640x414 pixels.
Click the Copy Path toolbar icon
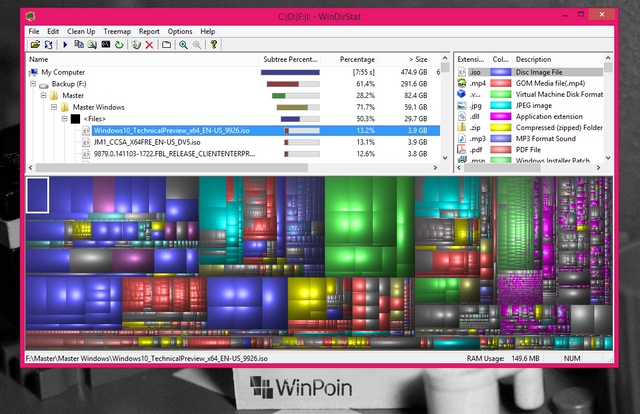click(x=79, y=45)
